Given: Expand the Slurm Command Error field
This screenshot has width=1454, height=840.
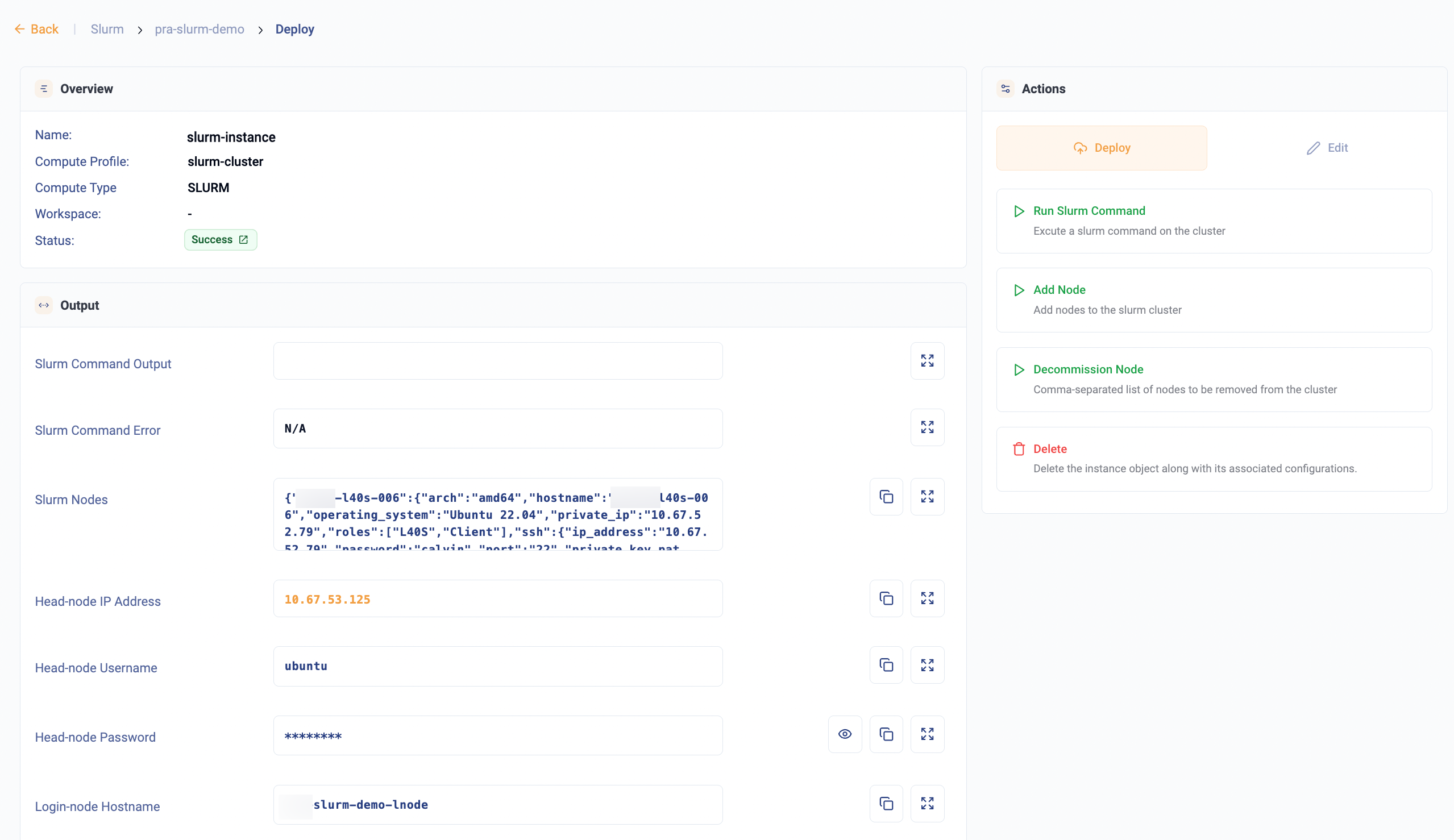Looking at the screenshot, I should [927, 427].
